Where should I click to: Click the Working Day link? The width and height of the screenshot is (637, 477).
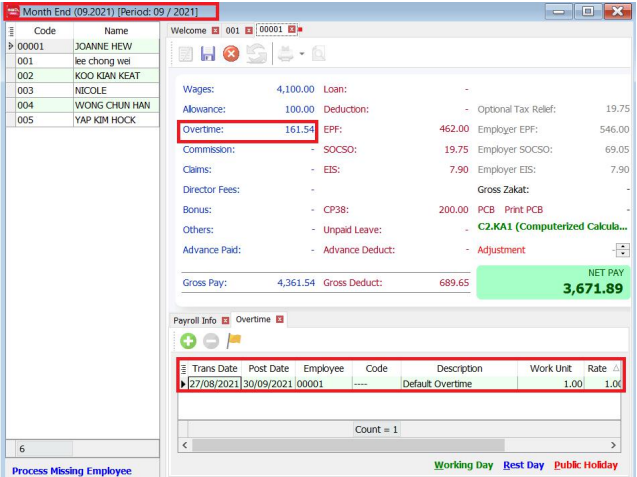click(x=464, y=465)
